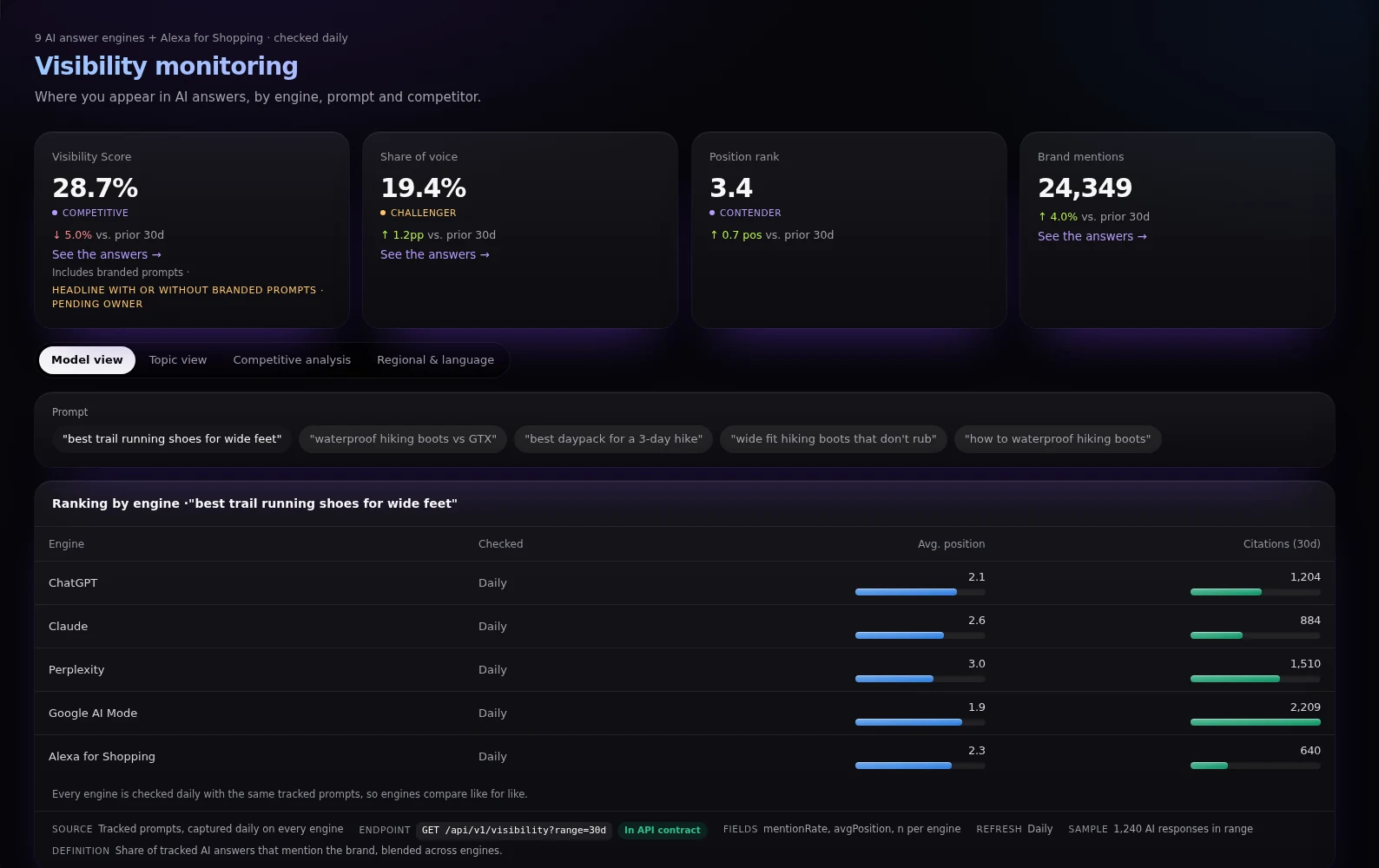Select the ChatGPT engine row name
Viewport: 1379px width, 868px height.
pyautogui.click(x=73, y=583)
